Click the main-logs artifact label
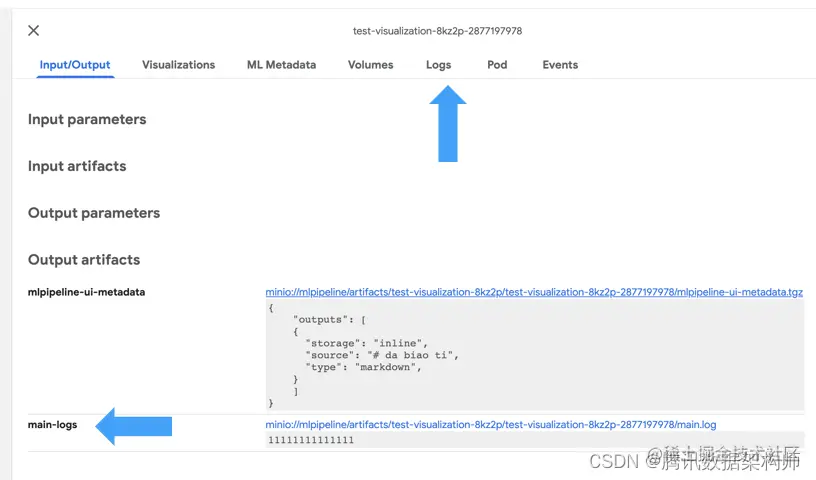The width and height of the screenshot is (816, 480). click(x=53, y=425)
